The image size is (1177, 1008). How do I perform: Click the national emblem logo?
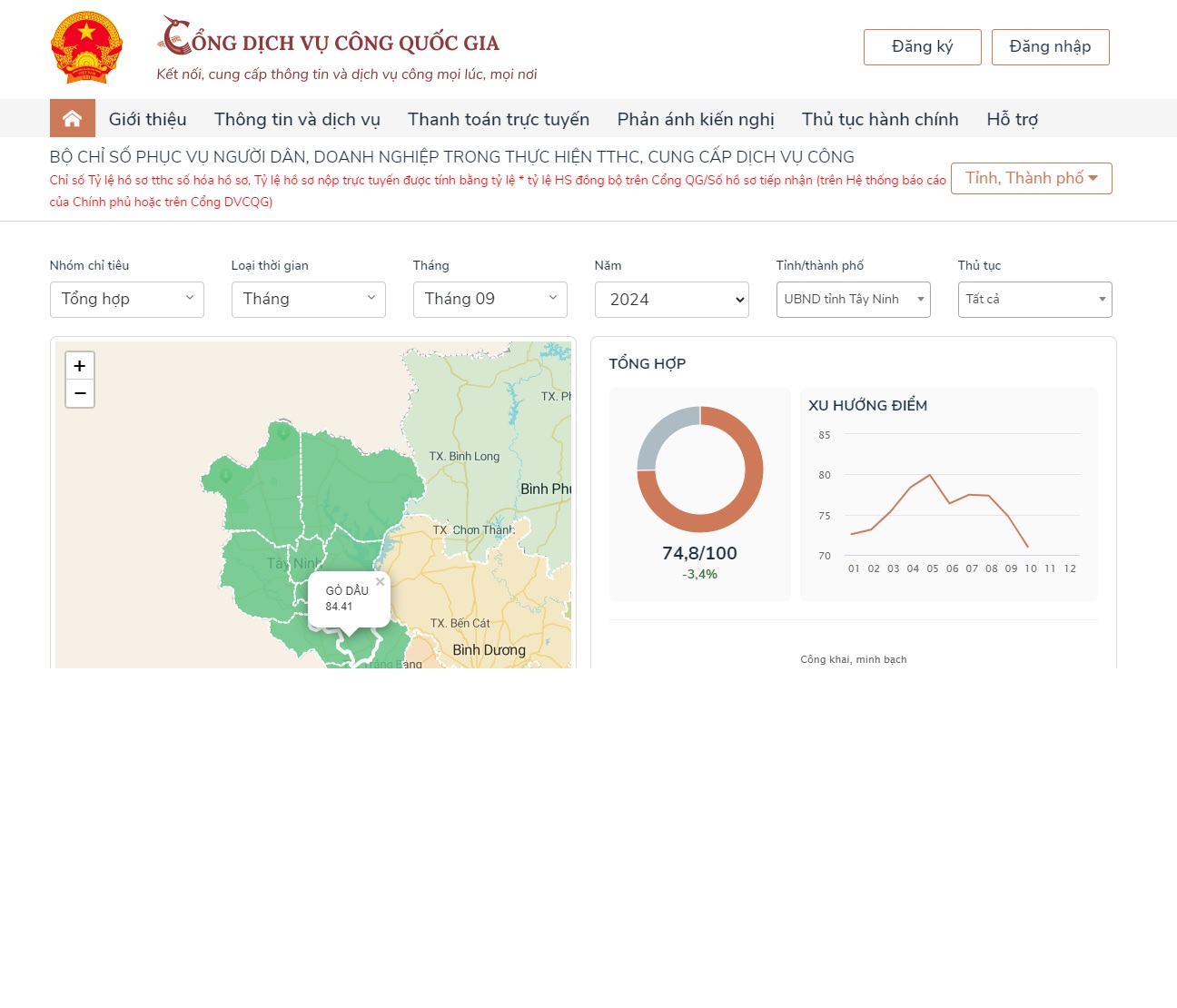click(86, 47)
